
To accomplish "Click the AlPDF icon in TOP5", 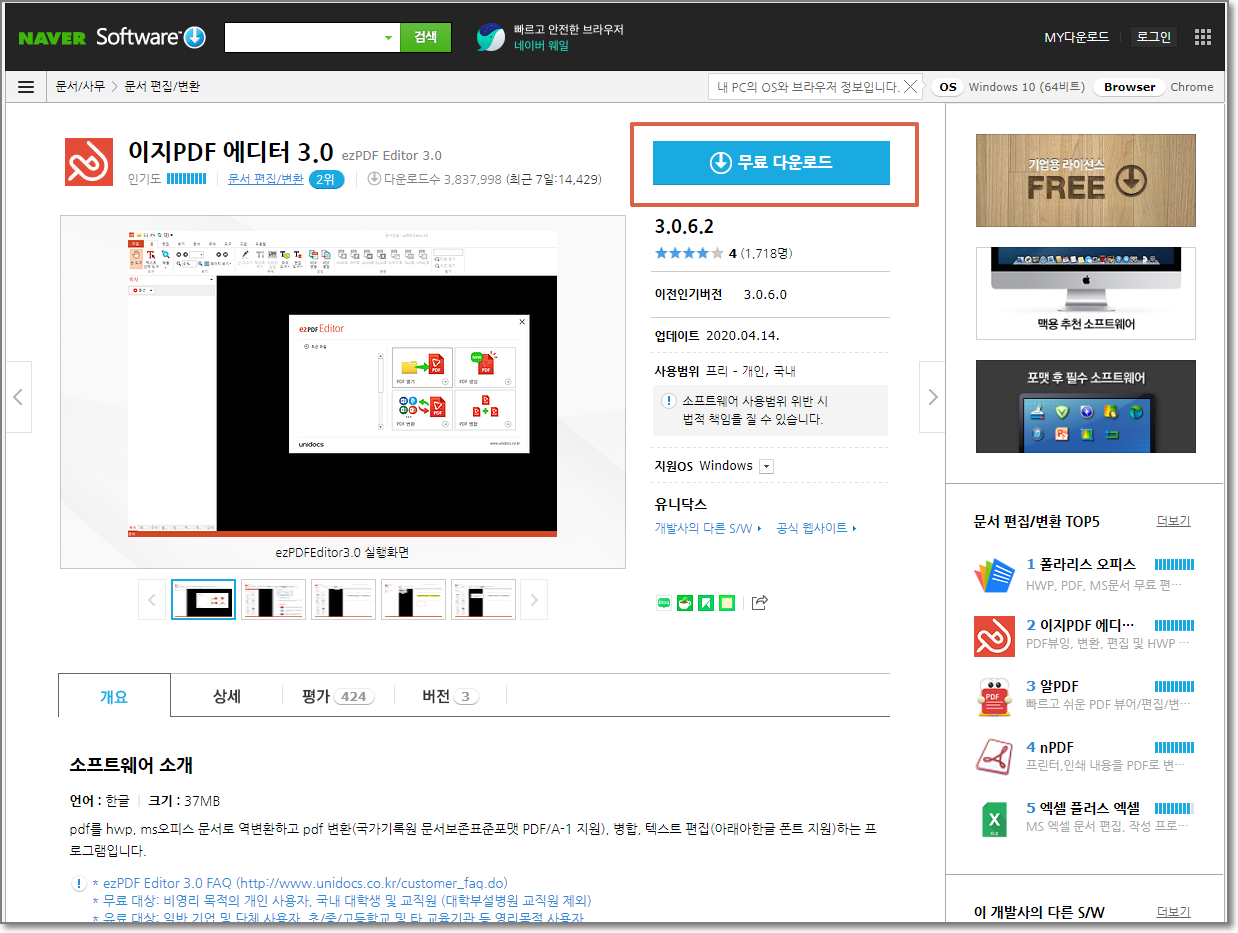I will (994, 697).
